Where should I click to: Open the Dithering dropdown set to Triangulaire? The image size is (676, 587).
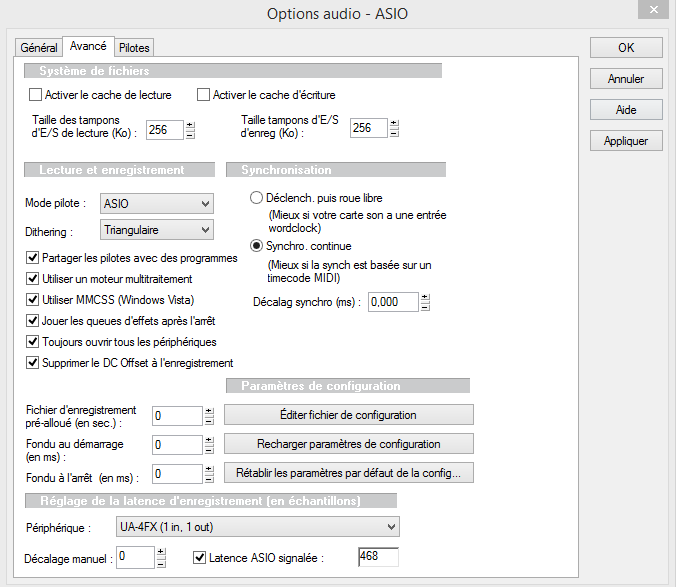point(156,230)
